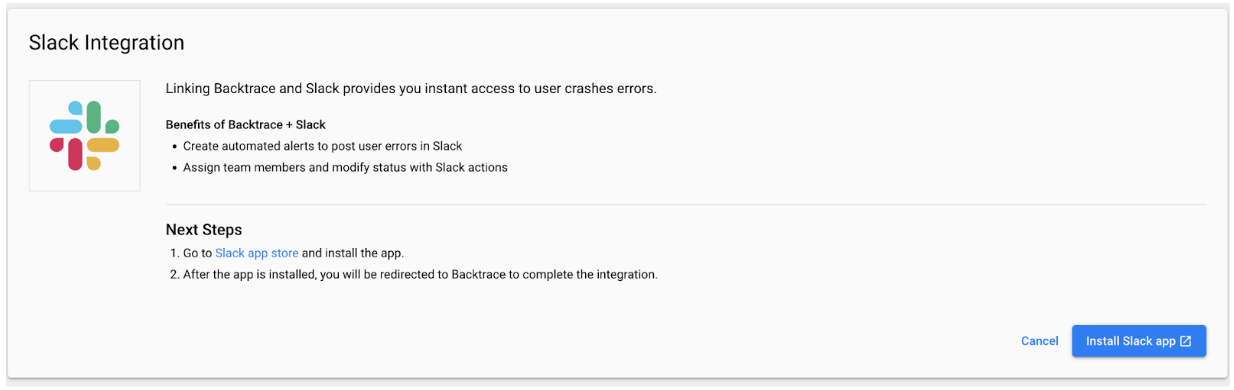Click the Slack logo thumbnail

pyautogui.click(x=85, y=135)
